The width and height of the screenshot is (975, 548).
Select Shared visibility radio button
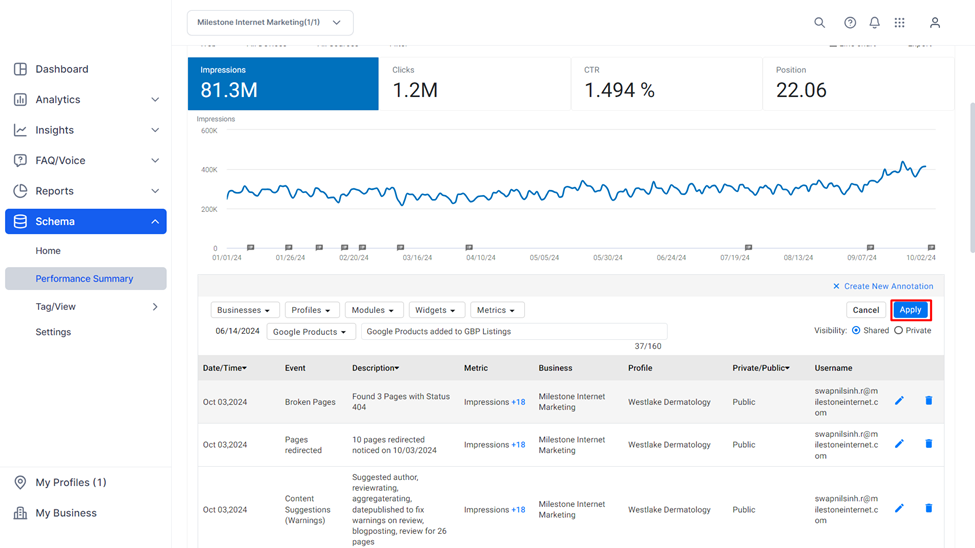tap(856, 330)
